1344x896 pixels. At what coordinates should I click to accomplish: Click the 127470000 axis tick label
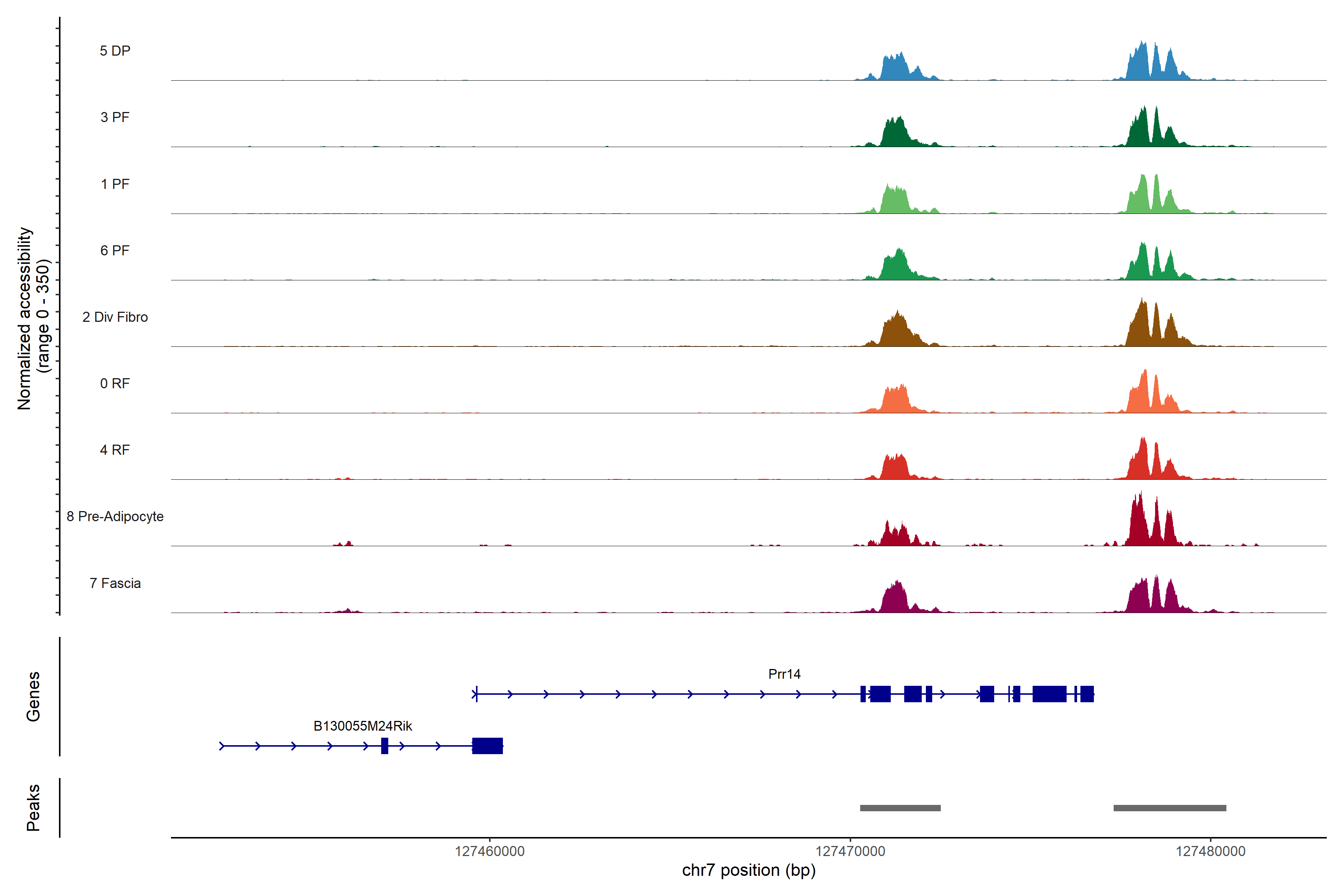(x=850, y=852)
